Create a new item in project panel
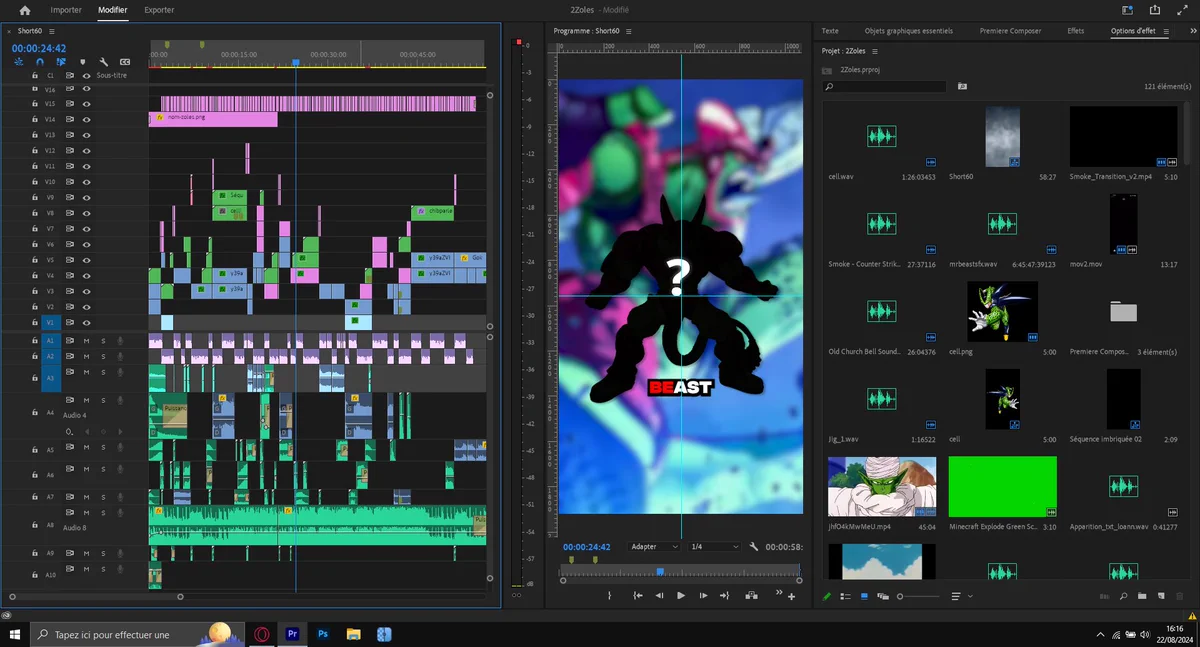1200x647 pixels. 1160,596
